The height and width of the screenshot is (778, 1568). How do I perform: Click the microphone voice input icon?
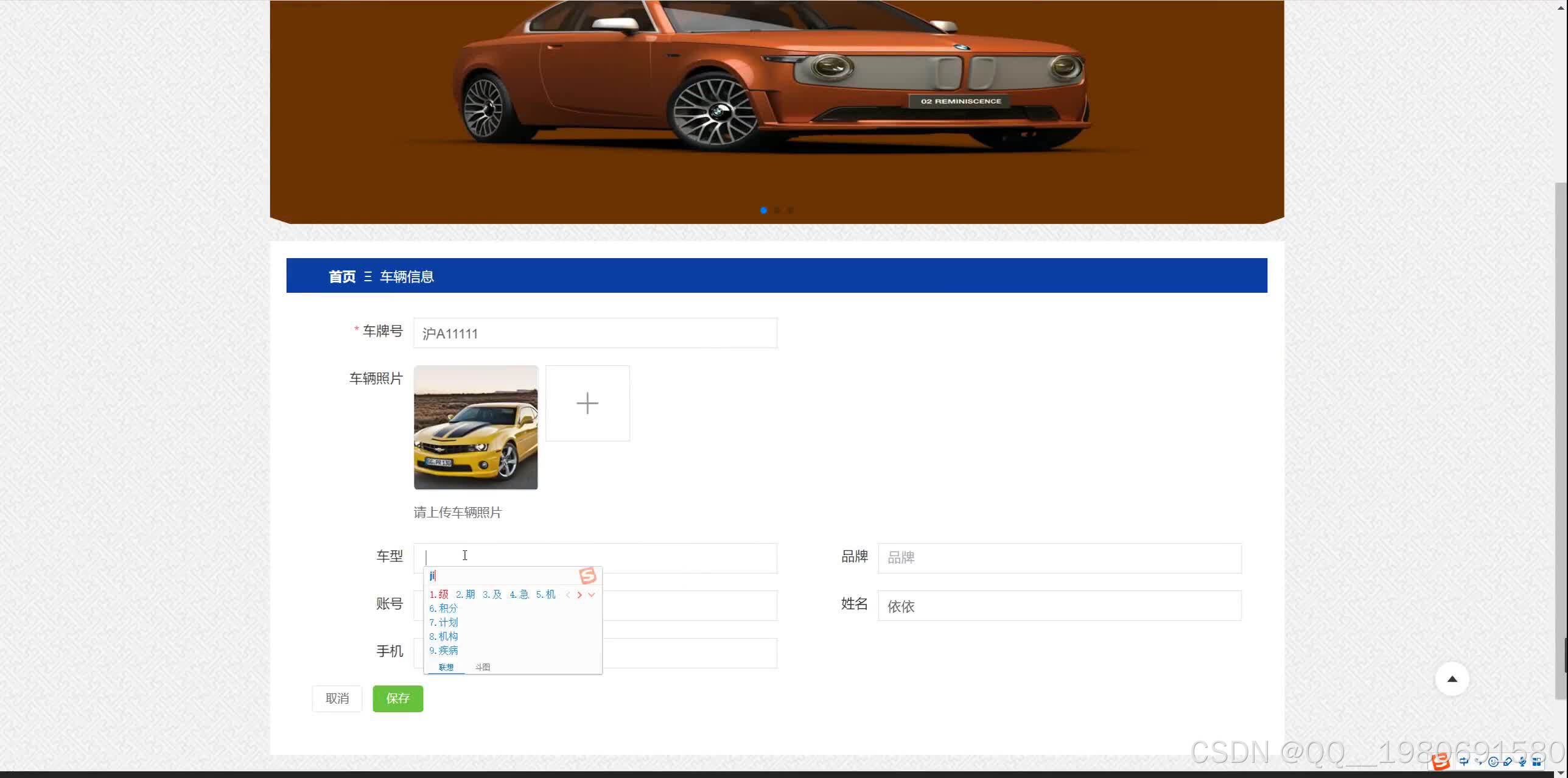pyautogui.click(x=1522, y=762)
